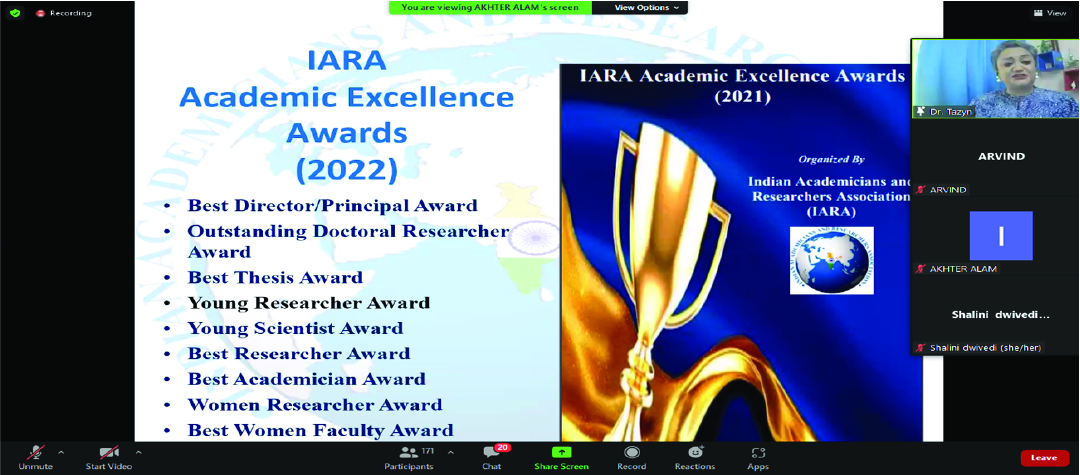Click the 'Young Scientist Award' bullet text
This screenshot has width=1080, height=475.
point(295,328)
